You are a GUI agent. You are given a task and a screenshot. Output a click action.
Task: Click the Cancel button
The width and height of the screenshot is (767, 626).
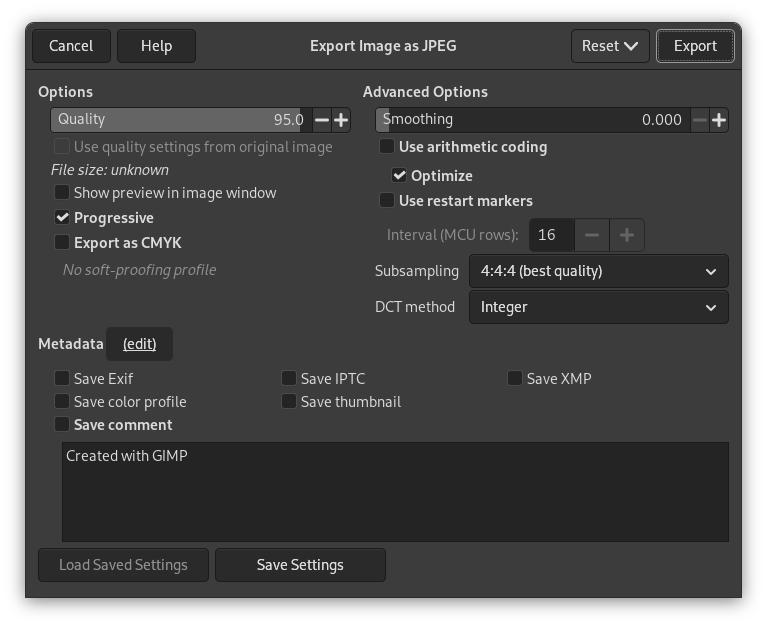tap(71, 46)
